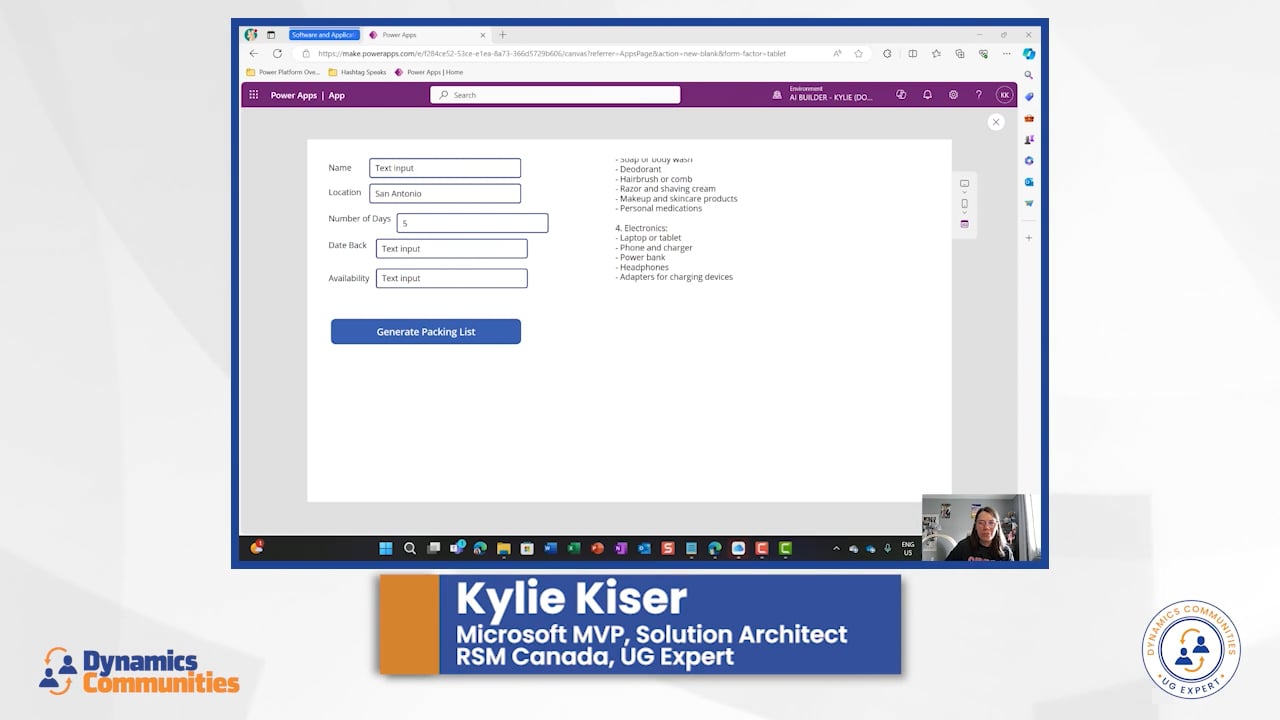Switch preview to desktop form factor

pyautogui.click(x=964, y=183)
